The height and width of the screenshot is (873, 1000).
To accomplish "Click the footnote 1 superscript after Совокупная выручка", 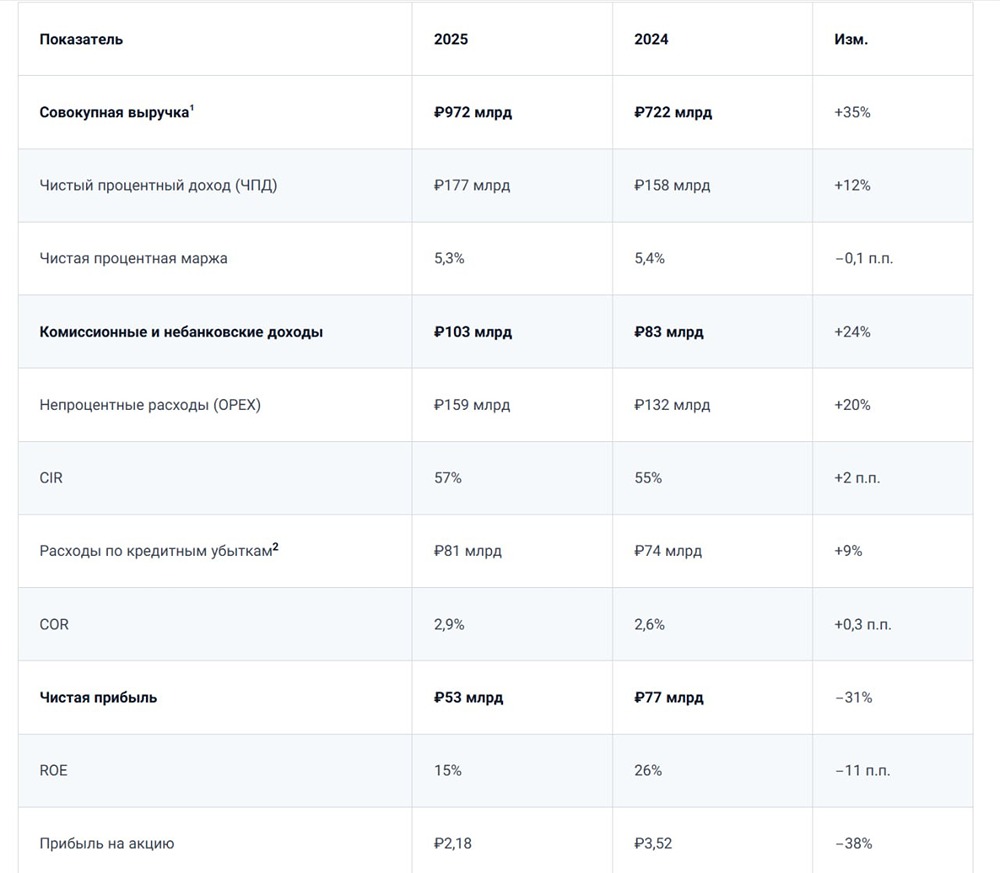I will (192, 108).
